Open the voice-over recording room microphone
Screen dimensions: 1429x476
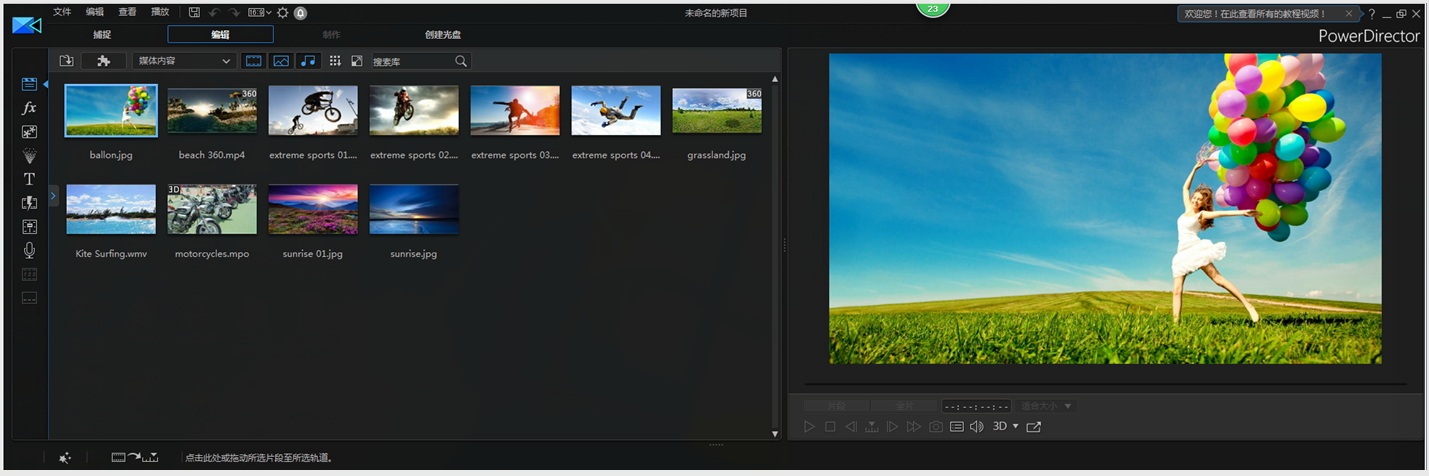29,250
